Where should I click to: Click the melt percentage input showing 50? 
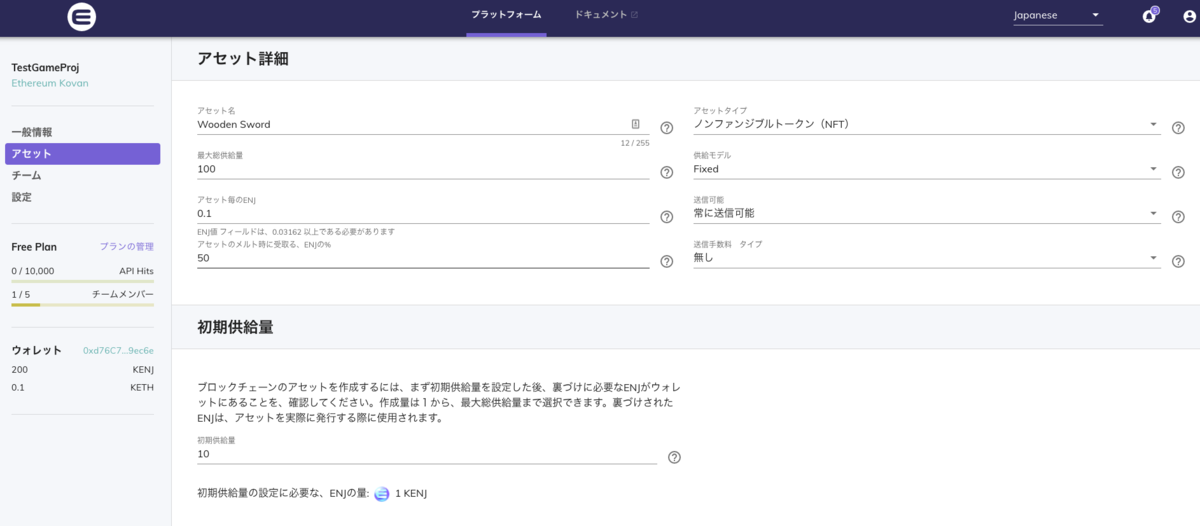[423, 258]
